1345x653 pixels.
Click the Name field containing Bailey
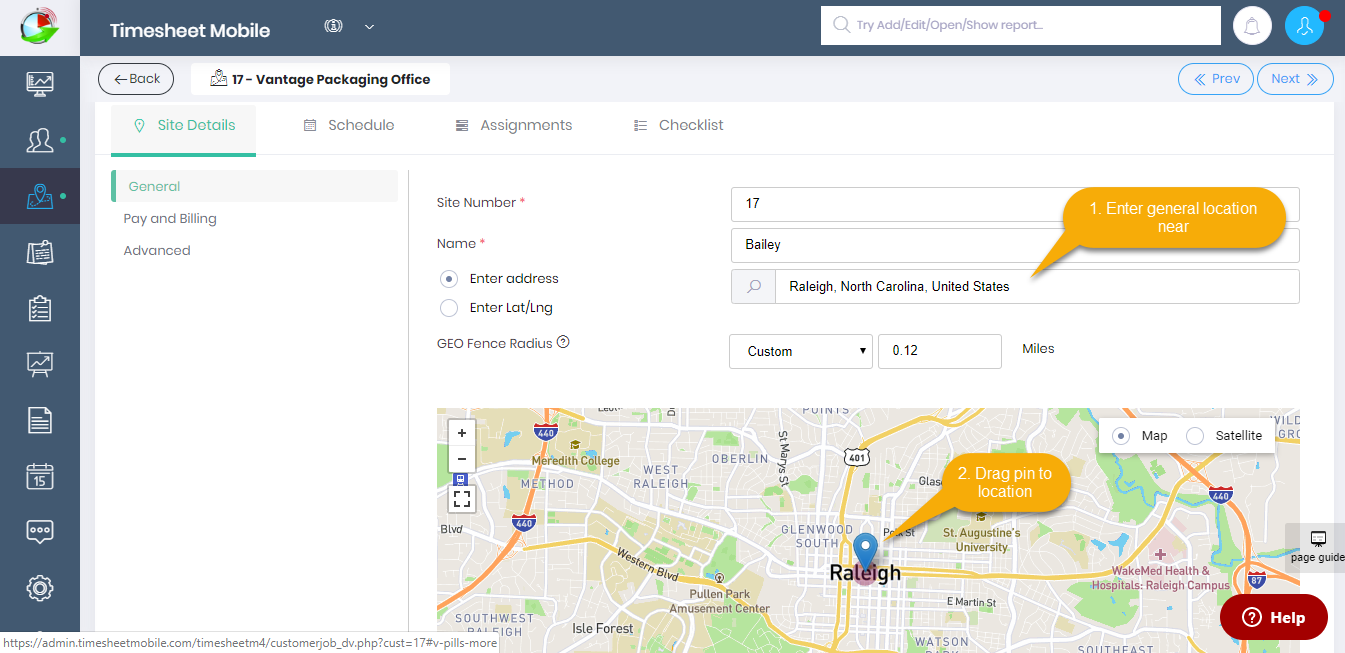(1015, 245)
